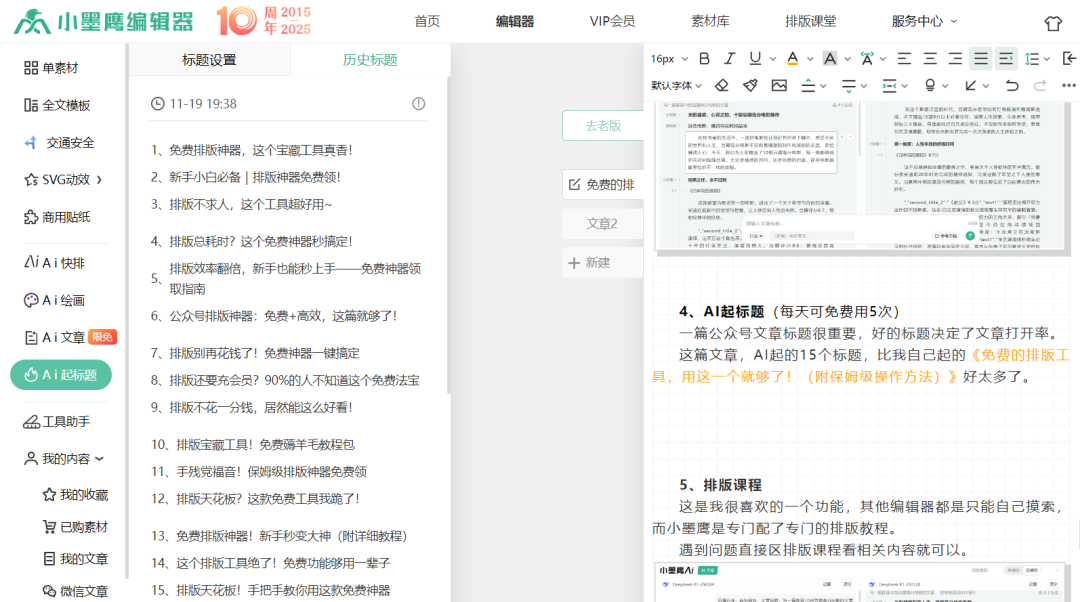
Task: Open the 默认字体 font family dropdown
Action: [x=676, y=86]
